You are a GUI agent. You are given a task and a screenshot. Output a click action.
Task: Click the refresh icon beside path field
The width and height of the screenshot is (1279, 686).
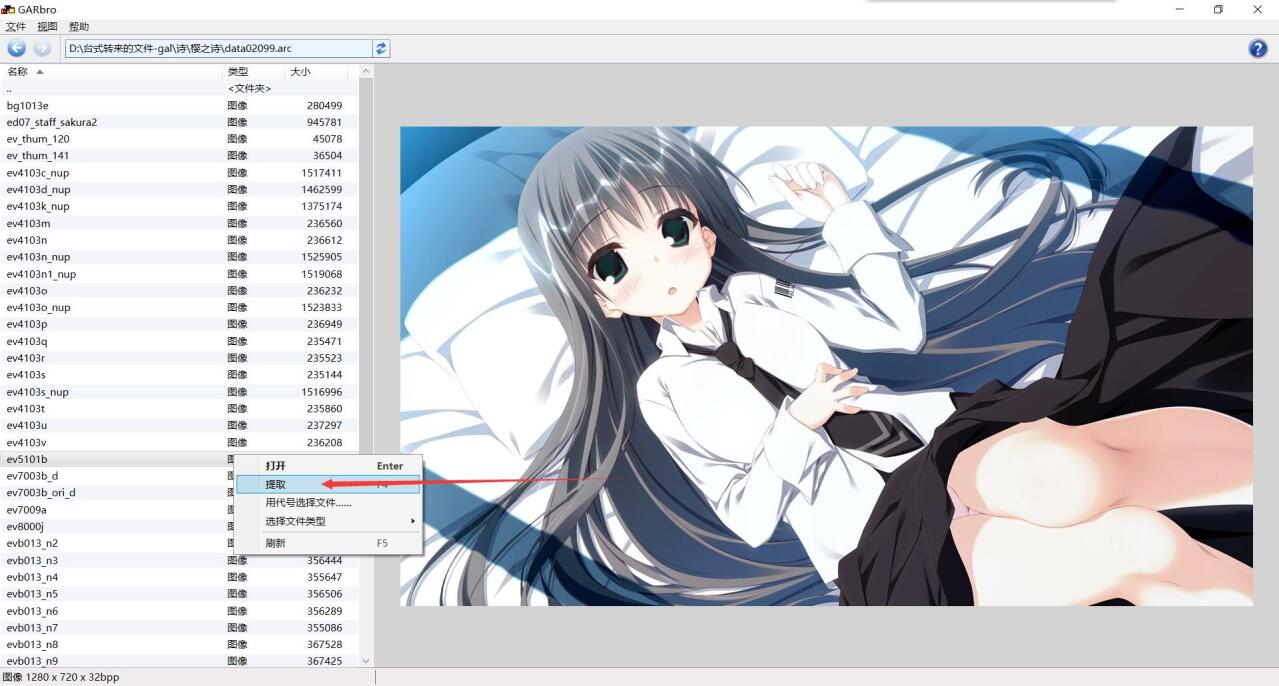click(x=381, y=48)
